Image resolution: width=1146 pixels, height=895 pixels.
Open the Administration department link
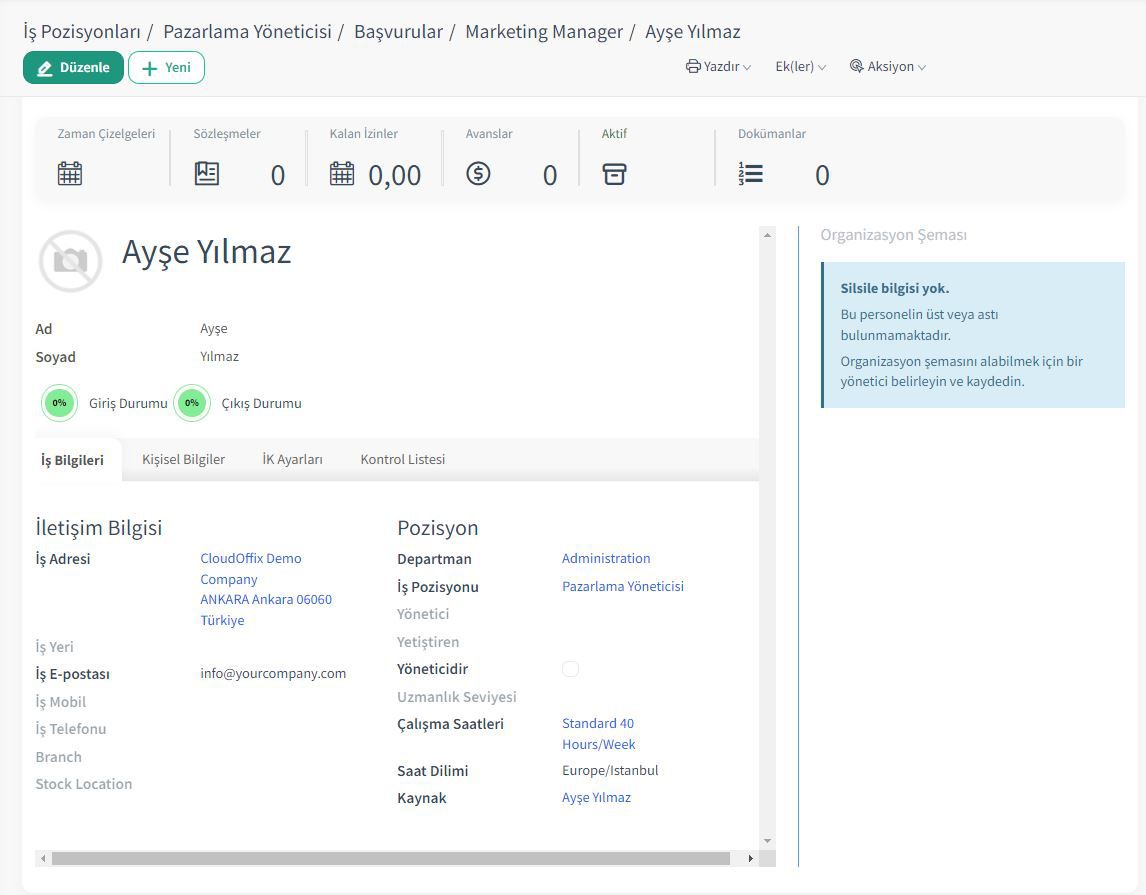point(606,558)
